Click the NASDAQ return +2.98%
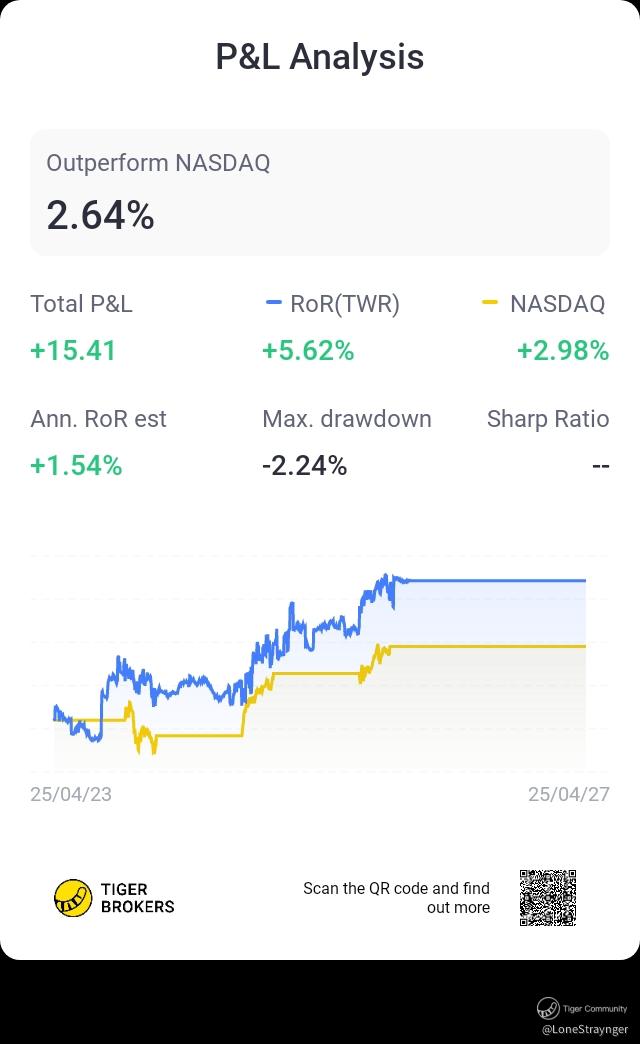 pos(563,351)
